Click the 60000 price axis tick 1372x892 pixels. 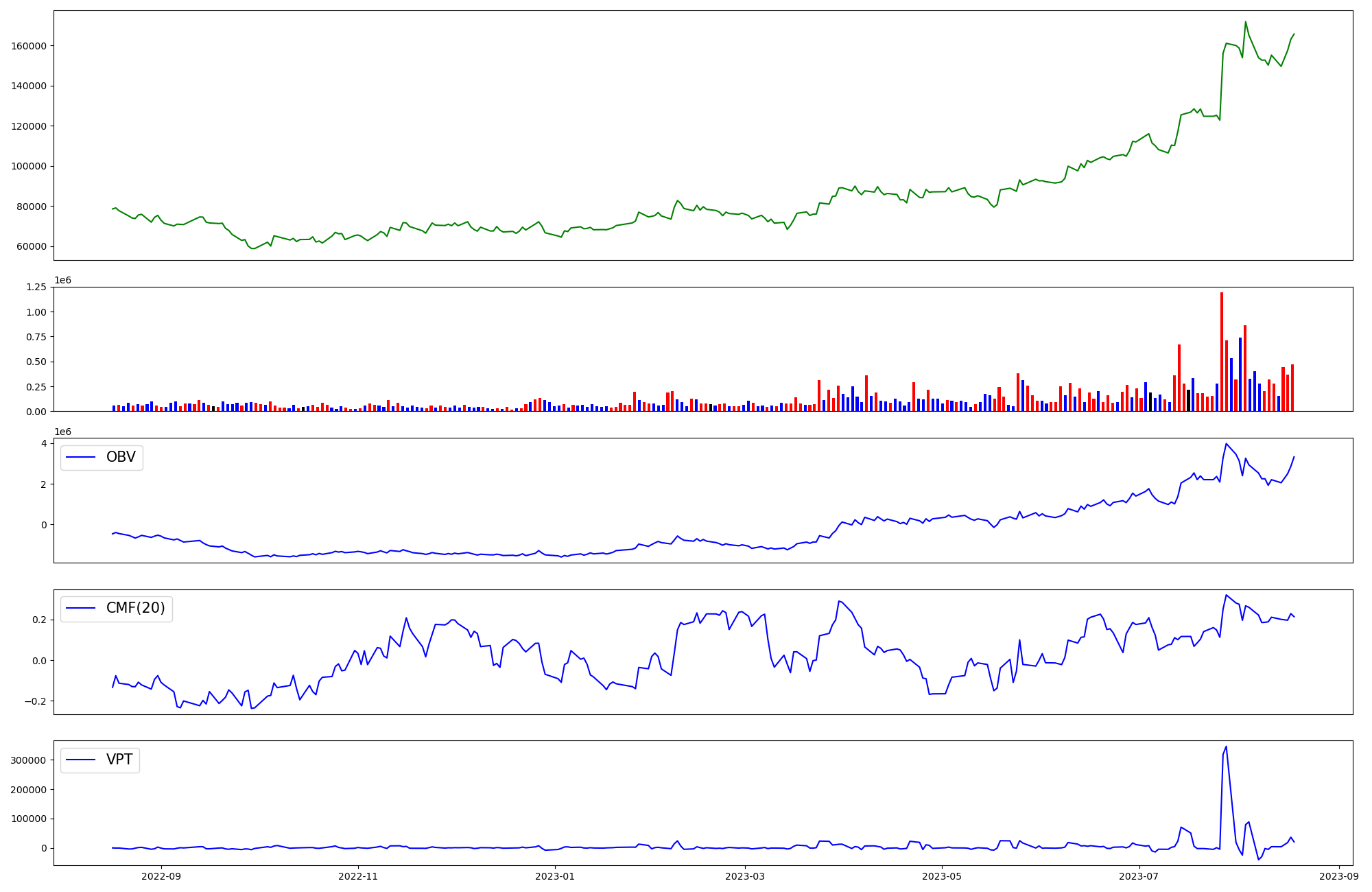tap(32, 246)
